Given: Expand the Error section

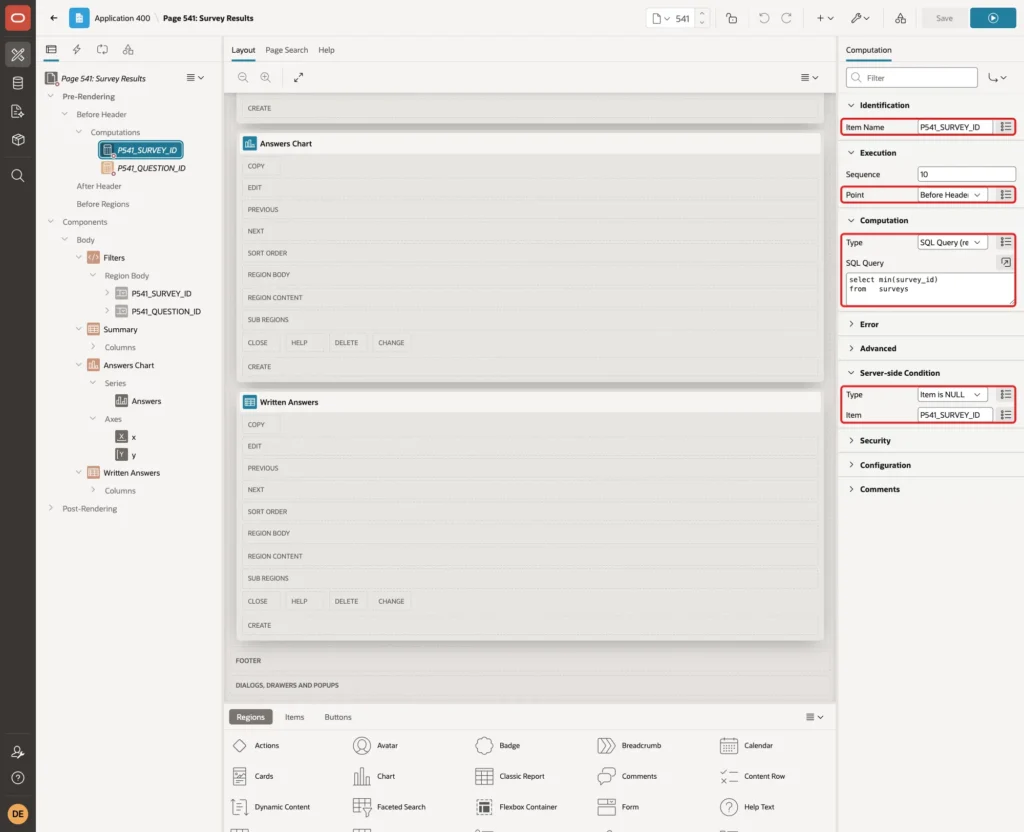Looking at the screenshot, I should [x=851, y=324].
